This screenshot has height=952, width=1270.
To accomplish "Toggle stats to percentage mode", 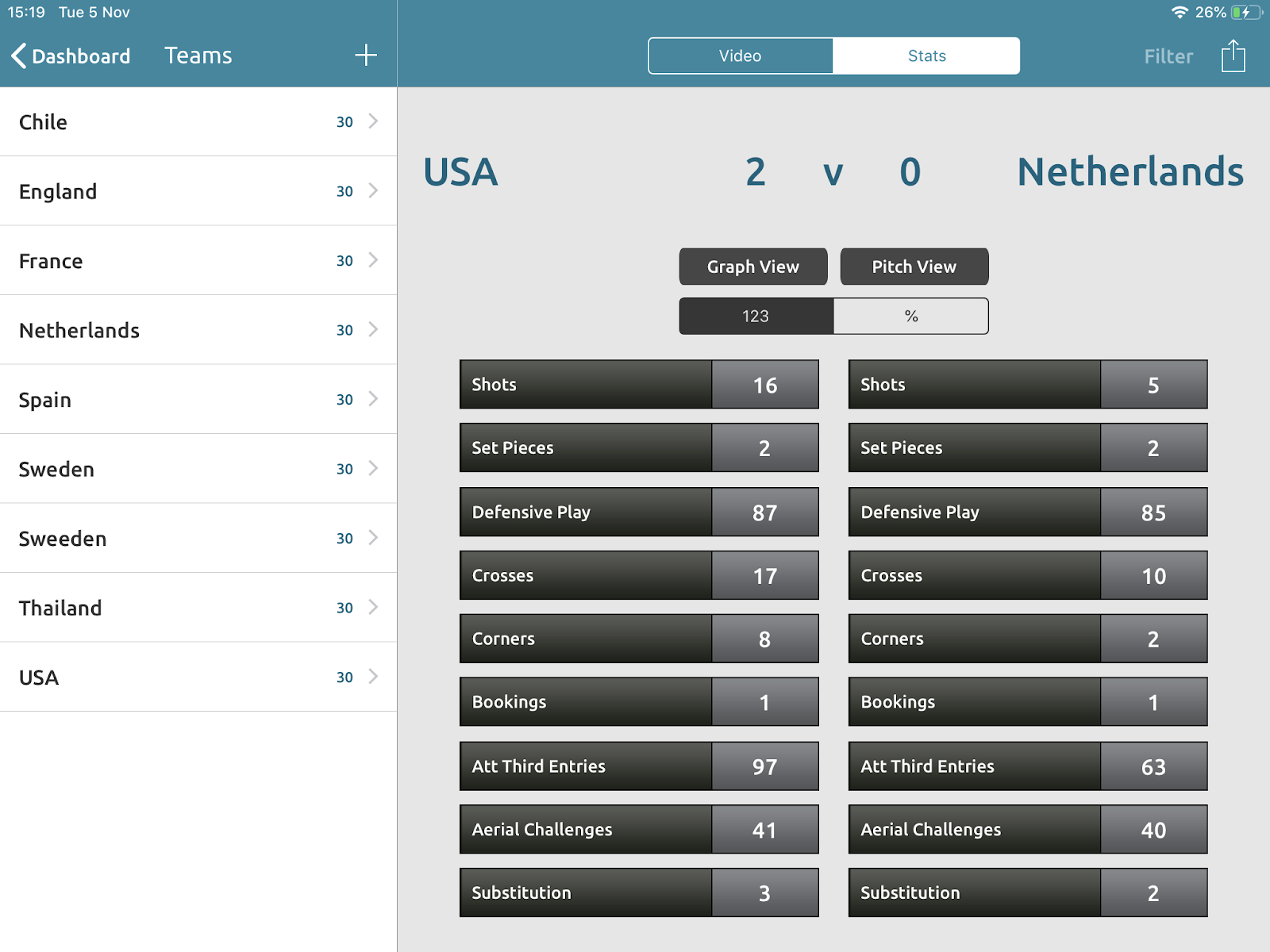I will 910,316.
